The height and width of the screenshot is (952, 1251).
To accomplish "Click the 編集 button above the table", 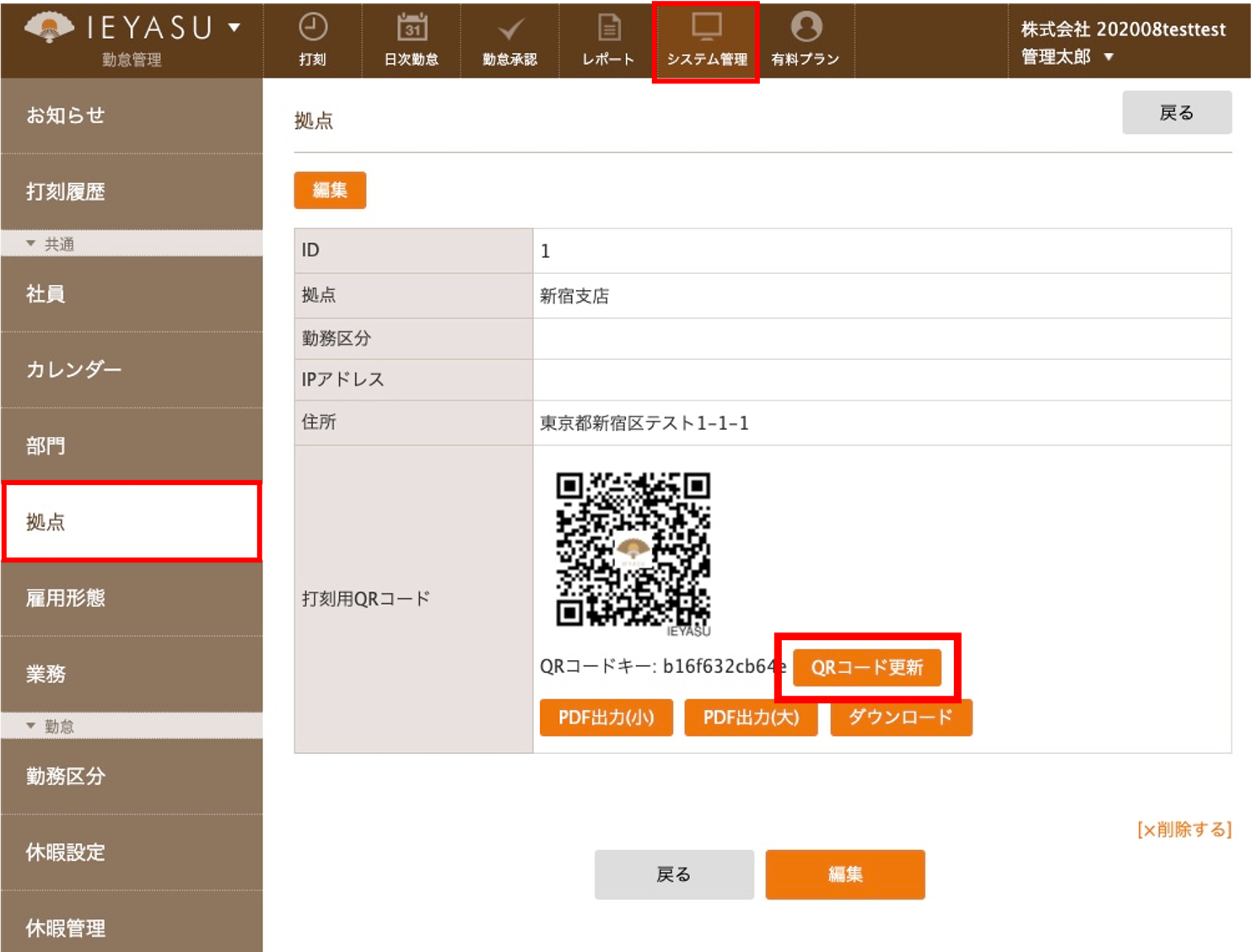I will coord(330,190).
